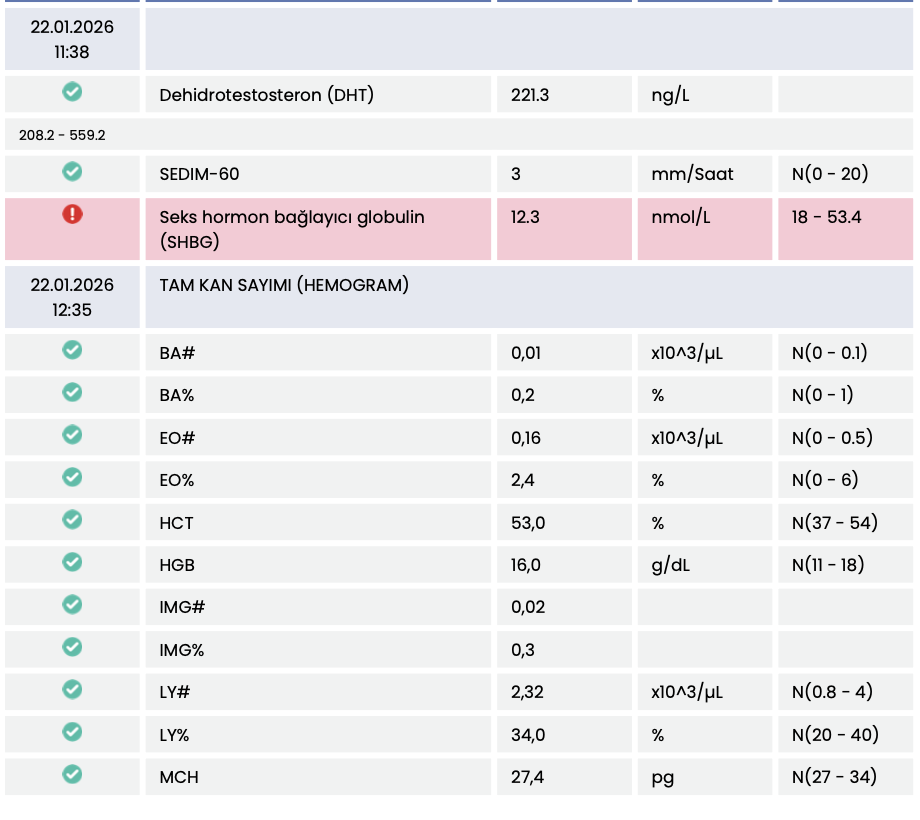Select the green check icon for MCH
This screenshot has height=820, width=920.
72,774
